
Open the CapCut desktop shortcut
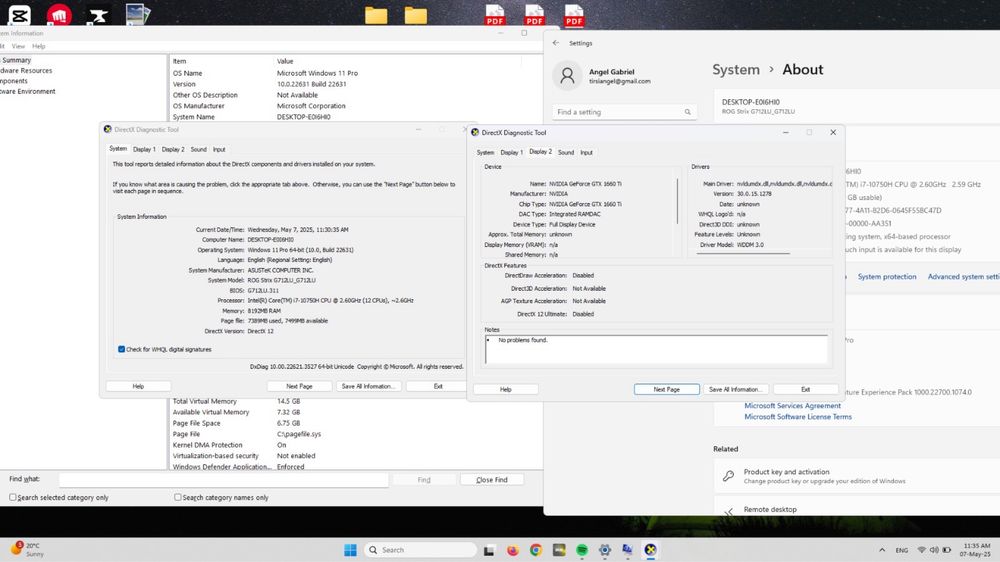[x=20, y=15]
